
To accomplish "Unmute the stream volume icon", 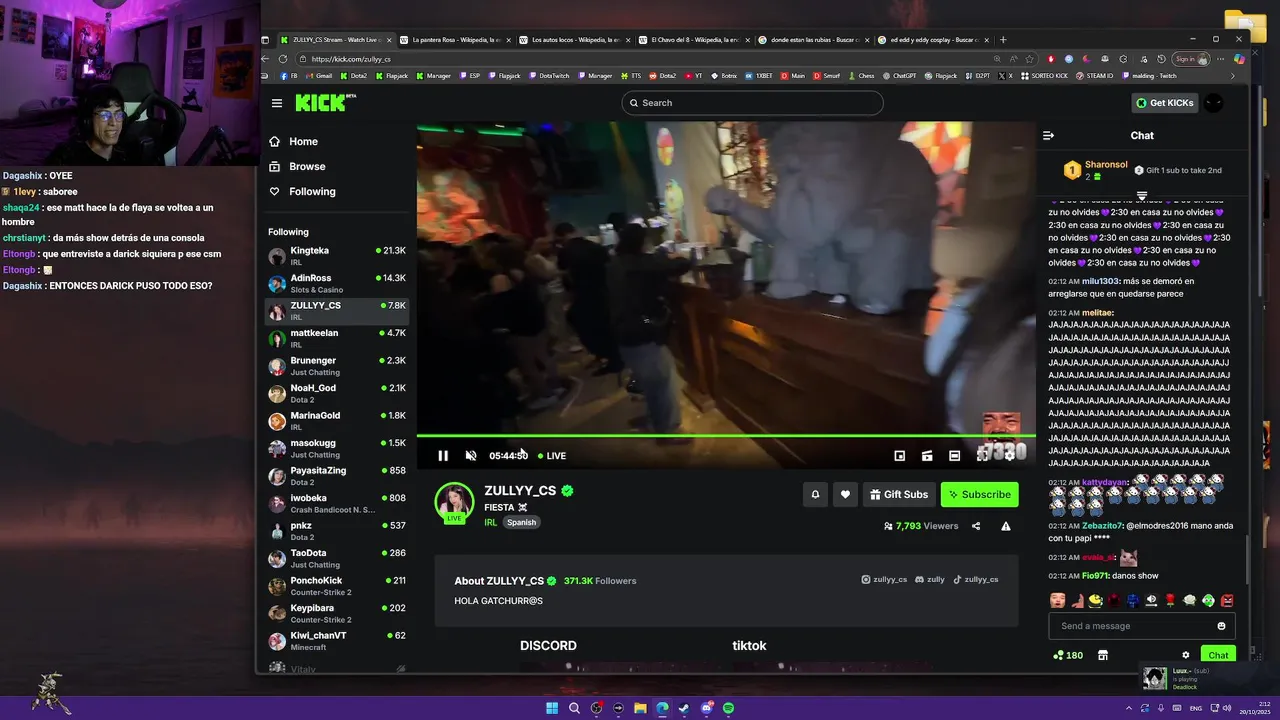I will (x=471, y=456).
